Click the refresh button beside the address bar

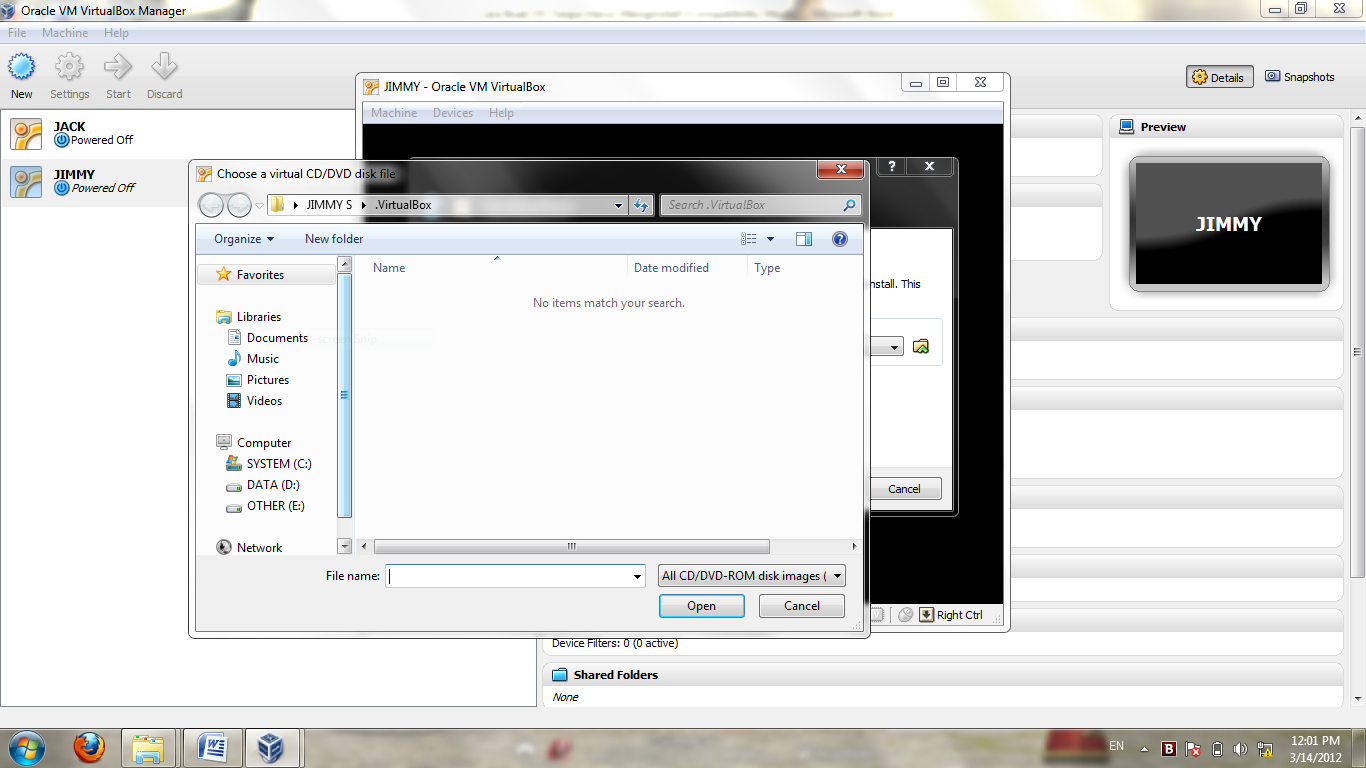pos(641,205)
